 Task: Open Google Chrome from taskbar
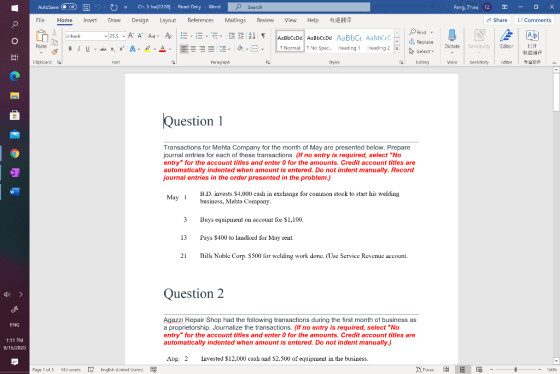click(x=15, y=154)
